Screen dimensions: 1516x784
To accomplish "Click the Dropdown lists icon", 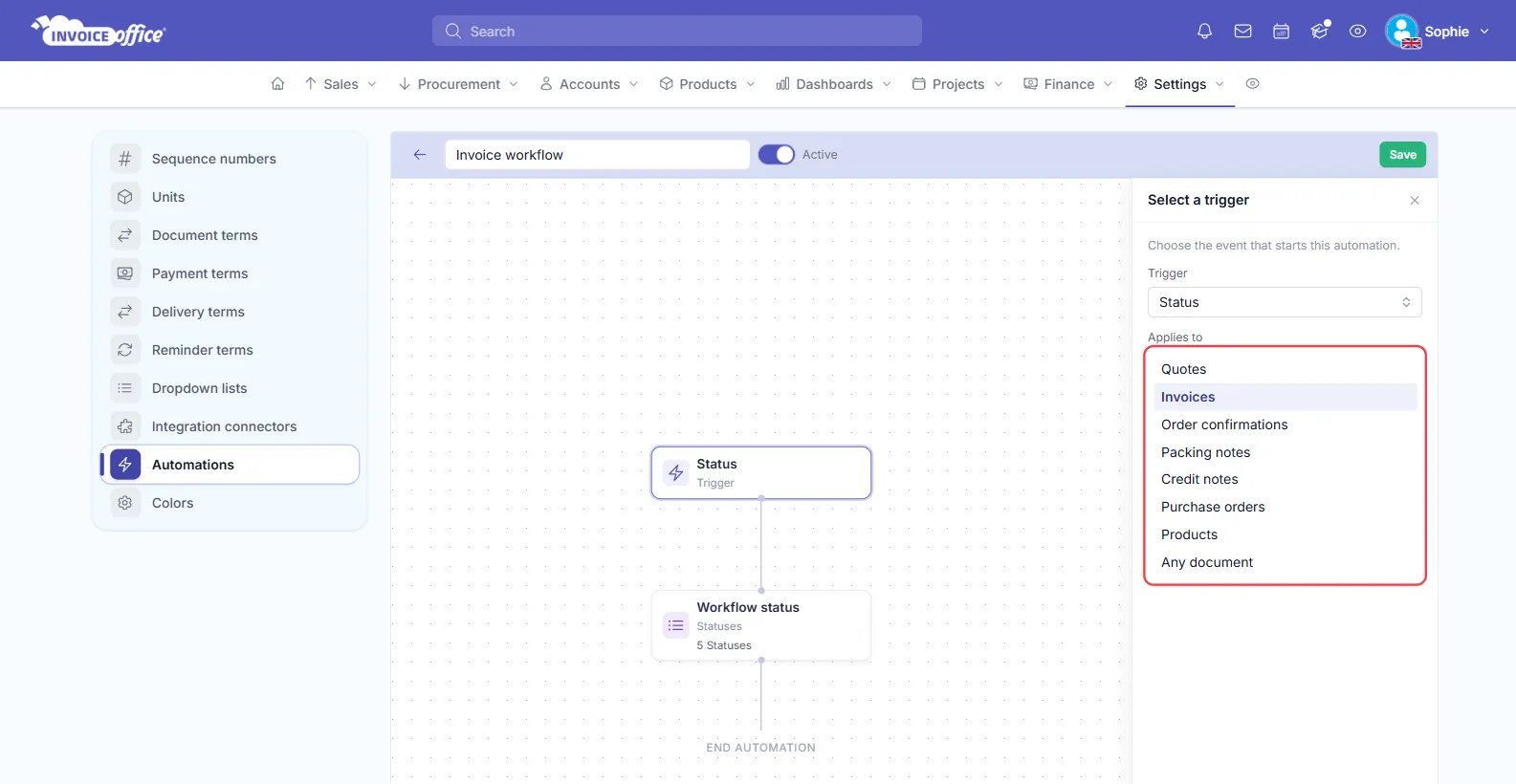I will (125, 388).
